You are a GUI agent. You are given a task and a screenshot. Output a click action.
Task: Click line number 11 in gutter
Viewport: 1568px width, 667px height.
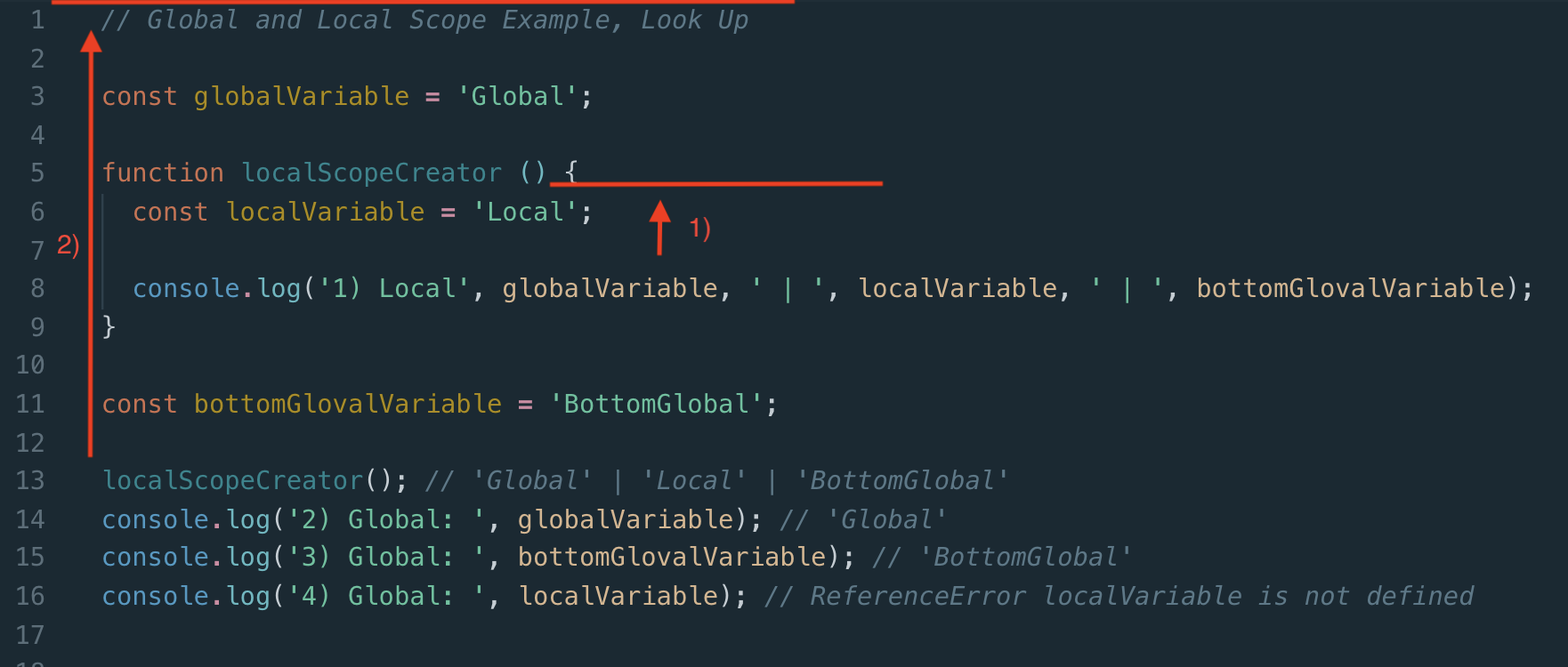[x=30, y=404]
